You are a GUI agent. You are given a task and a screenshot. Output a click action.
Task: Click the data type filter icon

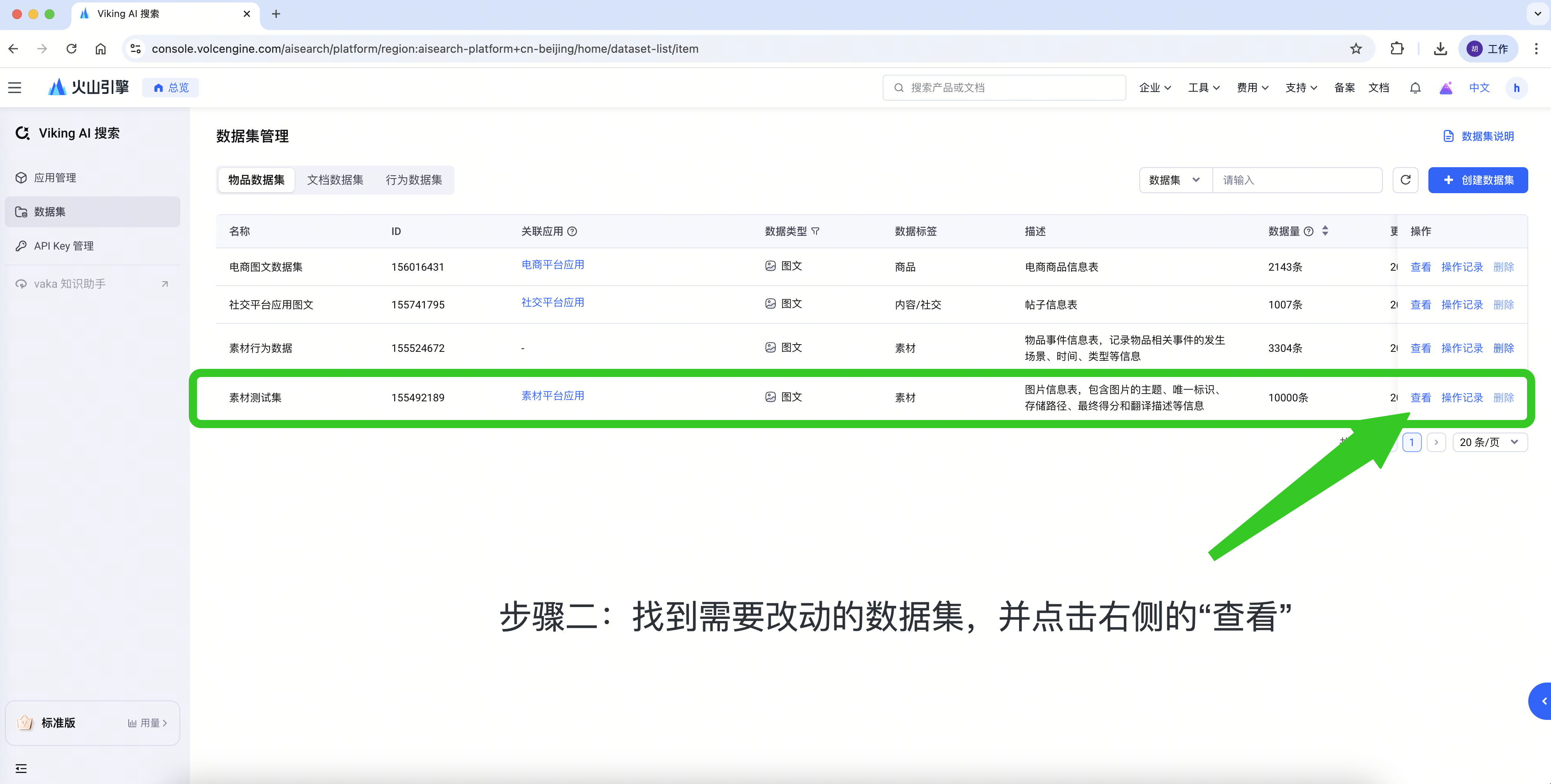tap(815, 231)
